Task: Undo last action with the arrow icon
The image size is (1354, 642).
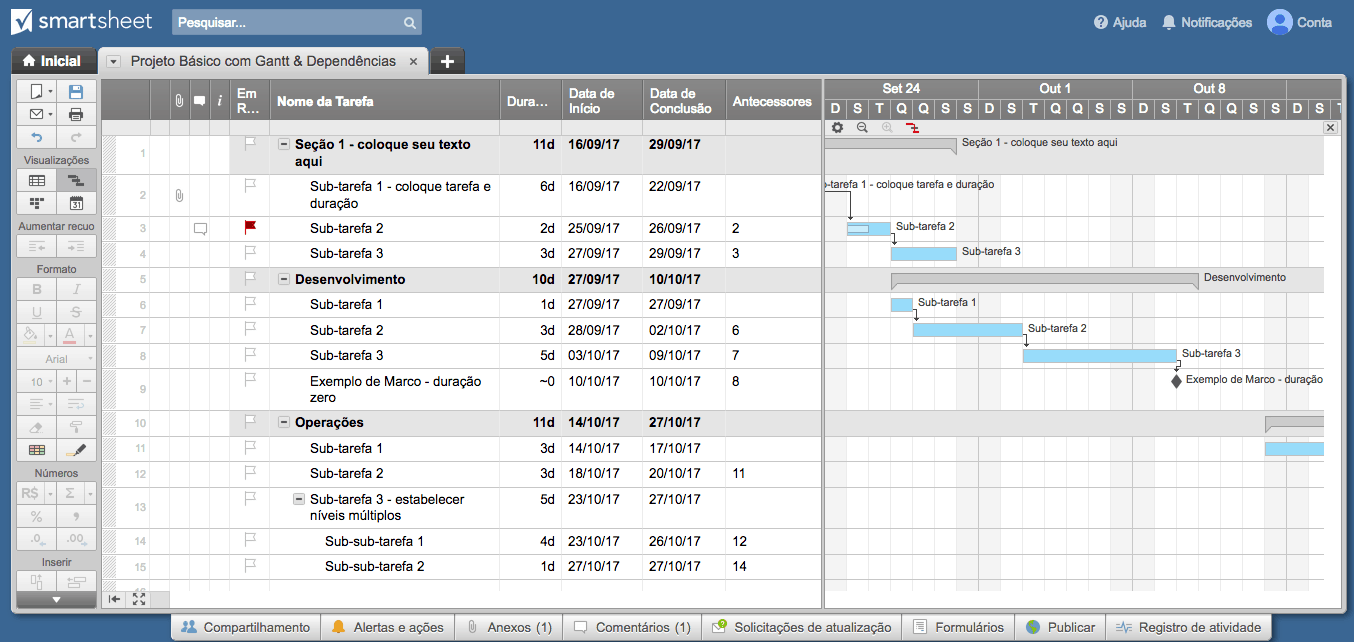Action: 37,136
